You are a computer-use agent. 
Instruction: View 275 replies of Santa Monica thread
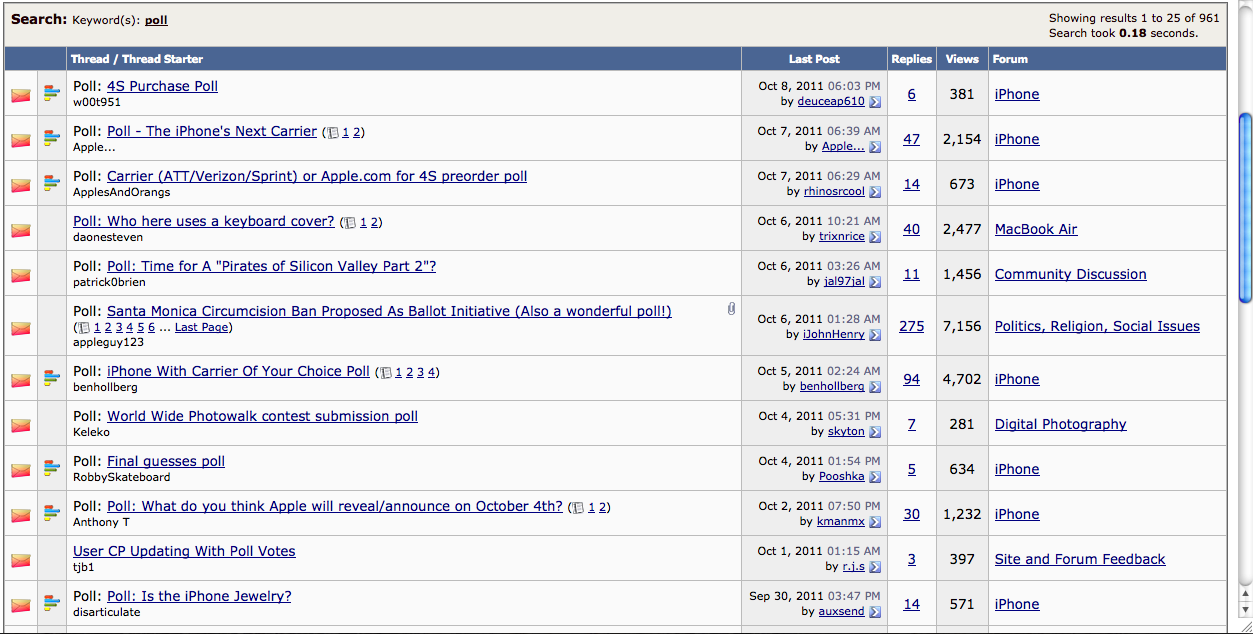point(912,326)
